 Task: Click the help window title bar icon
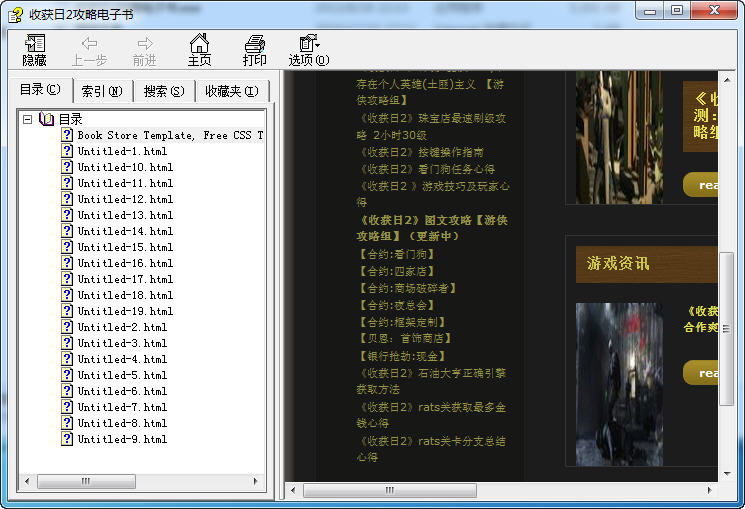(15, 15)
